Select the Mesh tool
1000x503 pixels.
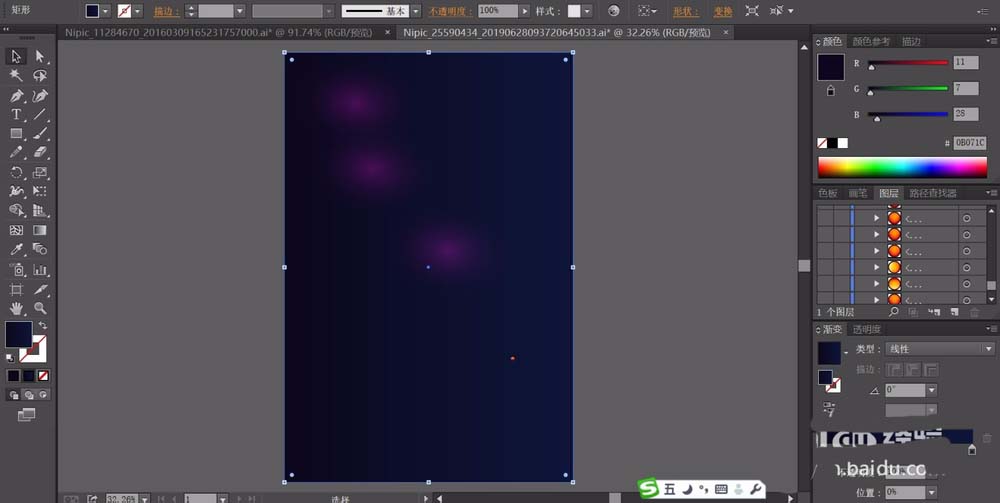click(16, 230)
